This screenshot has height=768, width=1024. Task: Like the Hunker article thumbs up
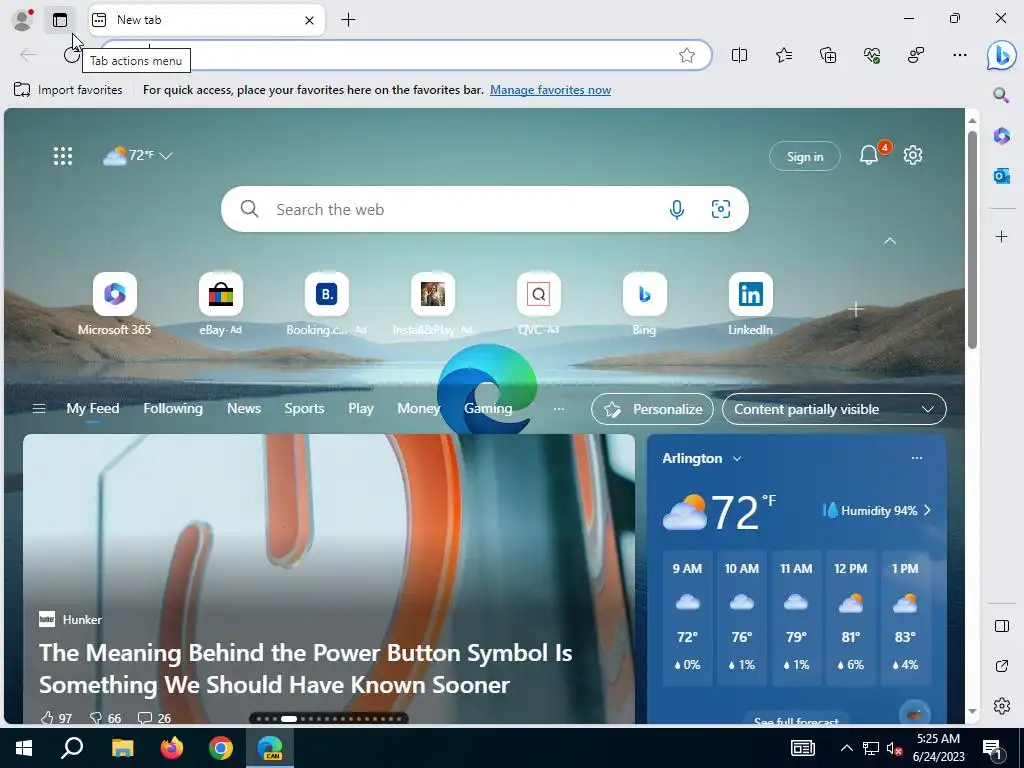56,718
